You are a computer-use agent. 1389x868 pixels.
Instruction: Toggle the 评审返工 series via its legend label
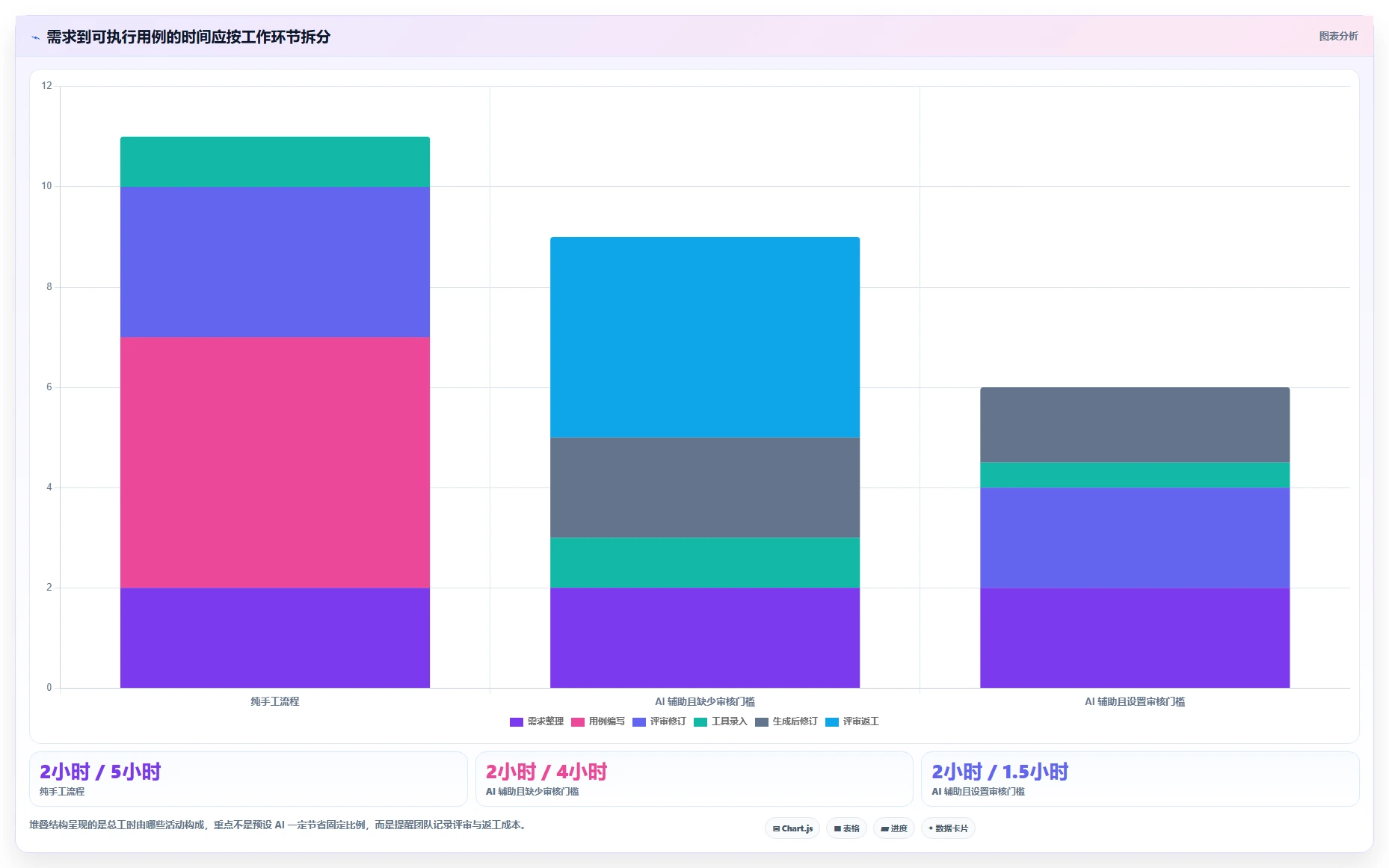[860, 721]
